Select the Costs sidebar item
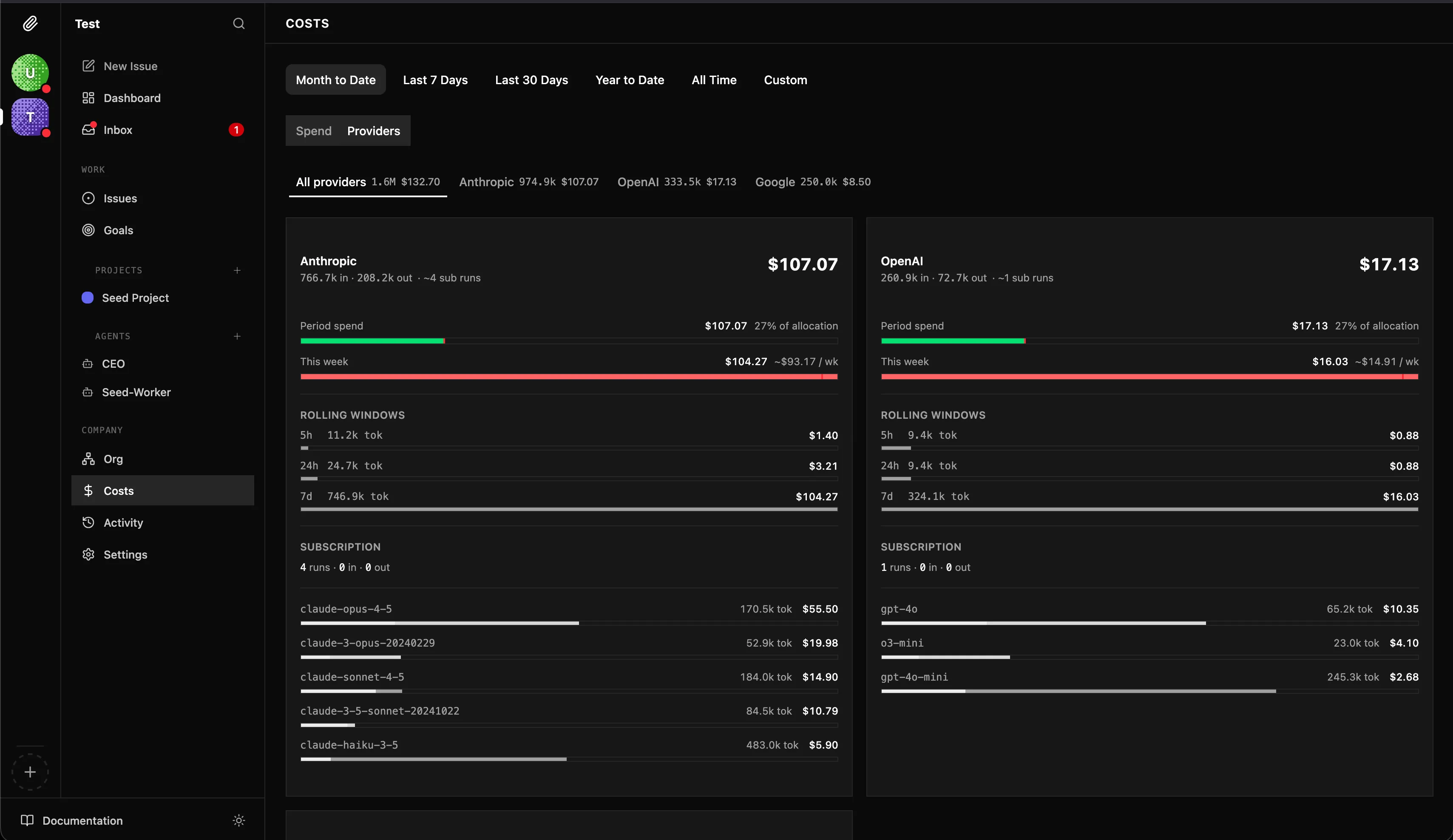 (x=162, y=491)
